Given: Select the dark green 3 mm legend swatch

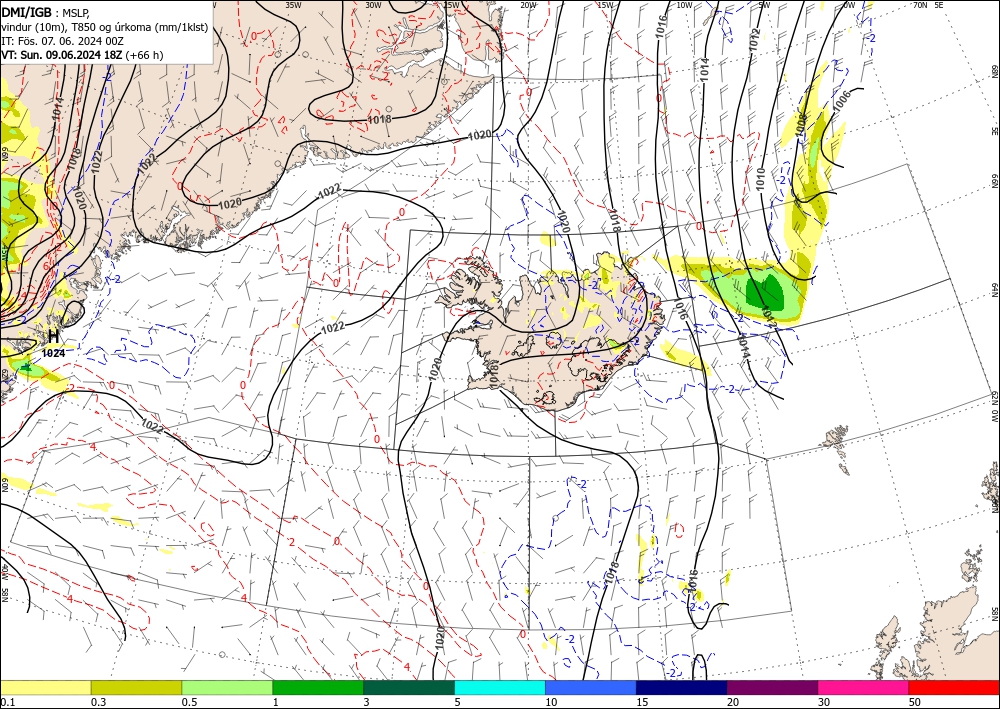Looking at the screenshot, I should tap(409, 687).
